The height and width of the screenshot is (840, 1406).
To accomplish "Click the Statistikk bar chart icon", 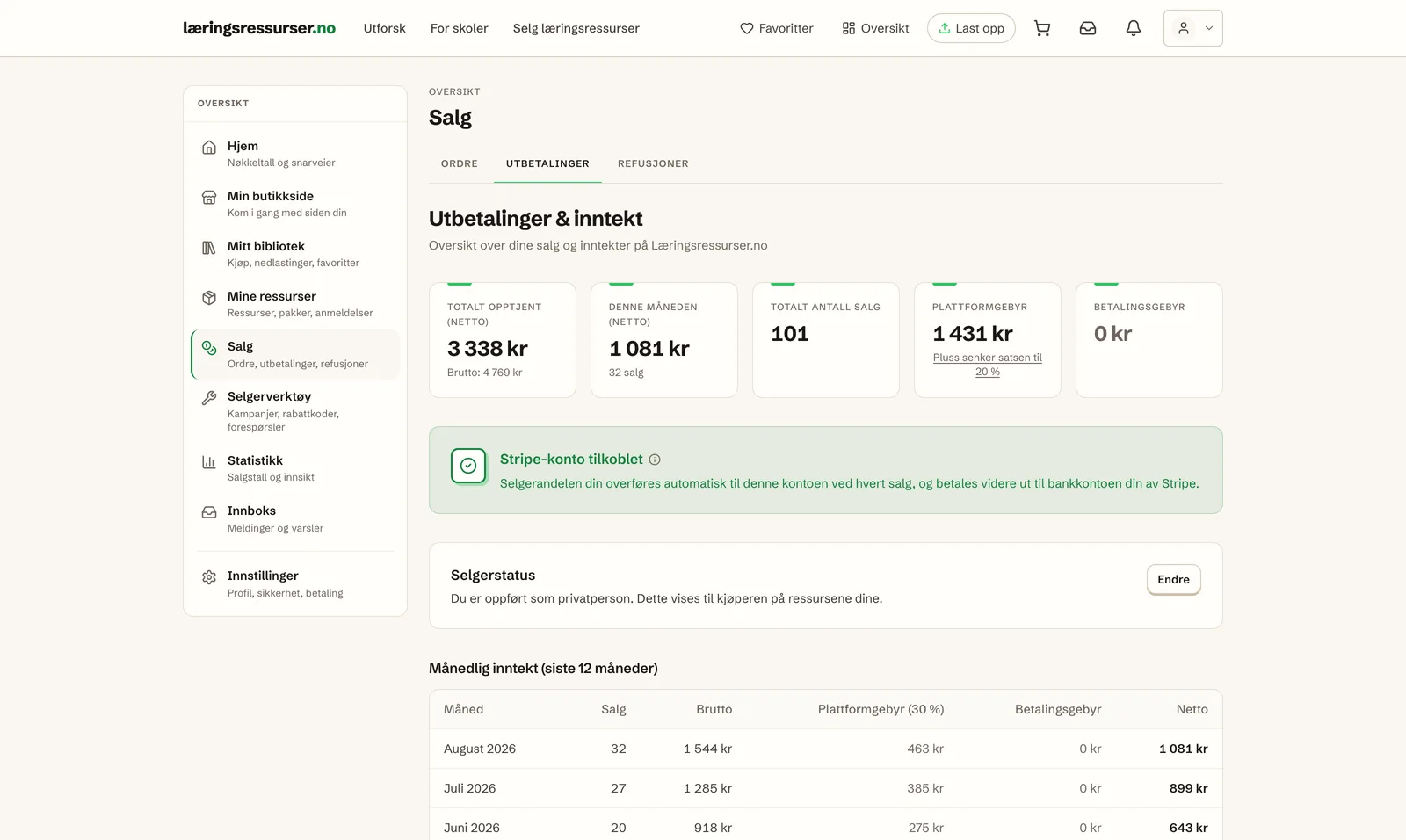I will pyautogui.click(x=209, y=461).
